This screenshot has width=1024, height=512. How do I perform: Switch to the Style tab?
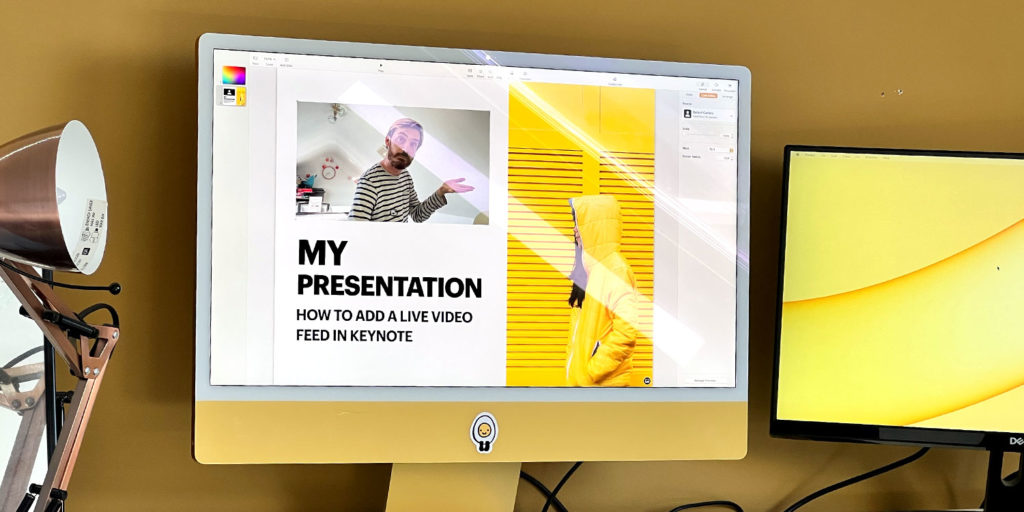click(x=689, y=96)
